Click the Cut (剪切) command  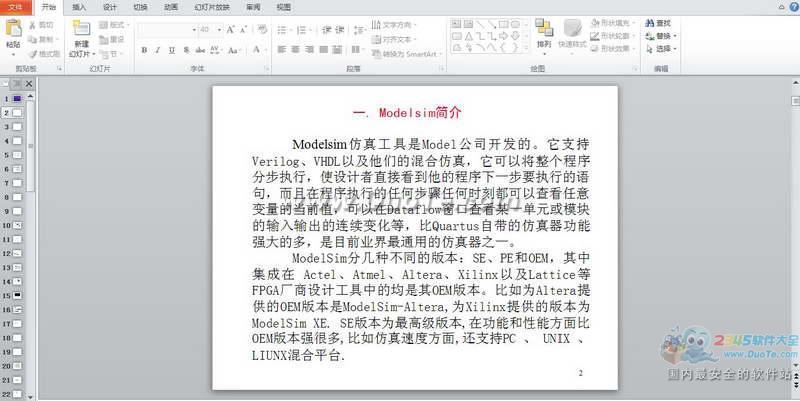[40, 24]
